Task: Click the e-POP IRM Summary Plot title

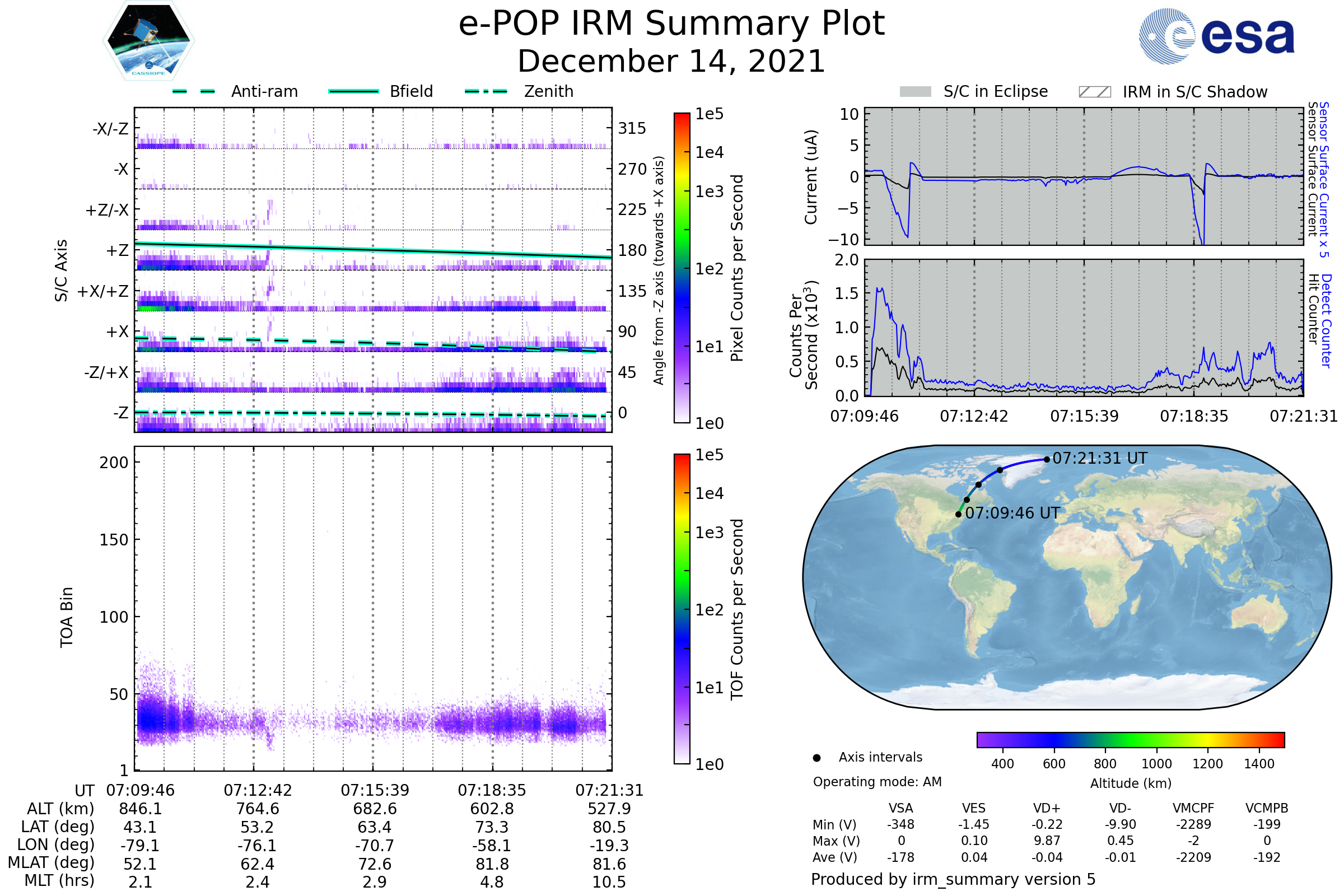Action: pos(671,24)
